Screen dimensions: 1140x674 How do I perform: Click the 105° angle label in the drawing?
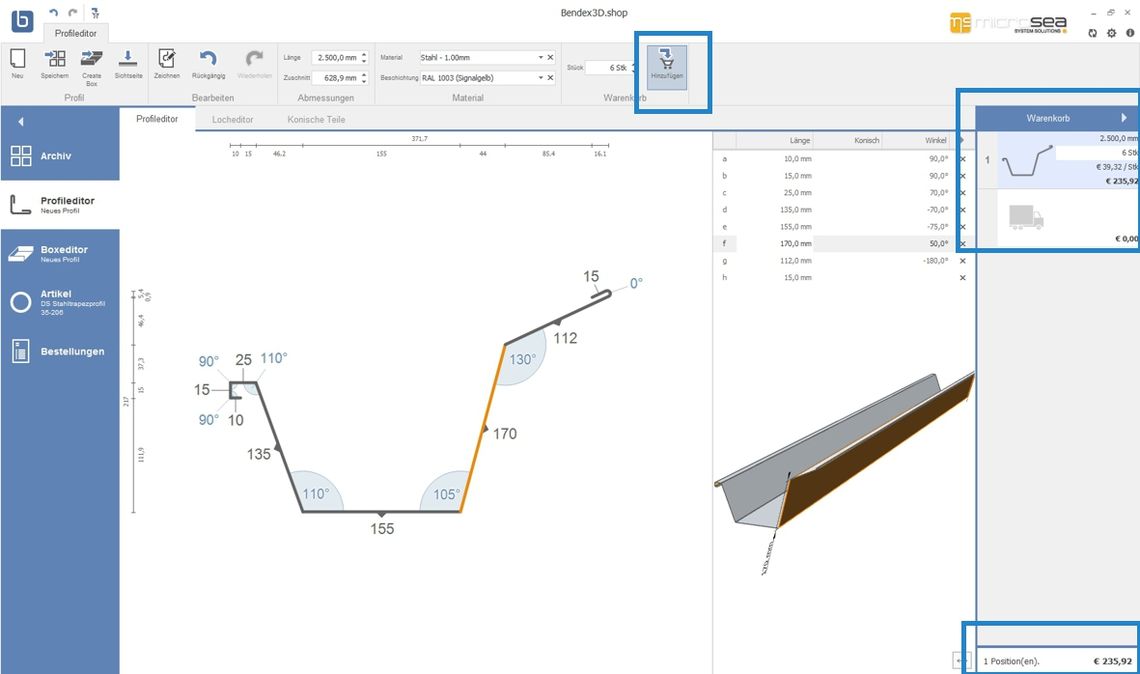tap(446, 494)
